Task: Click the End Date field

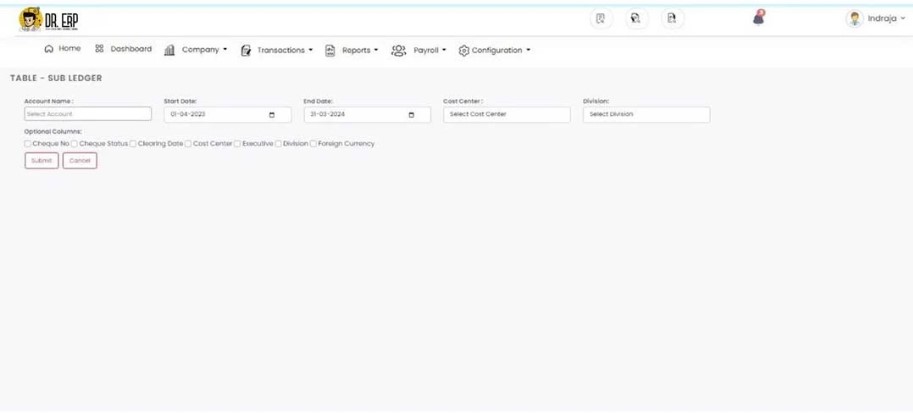Action: (367, 115)
